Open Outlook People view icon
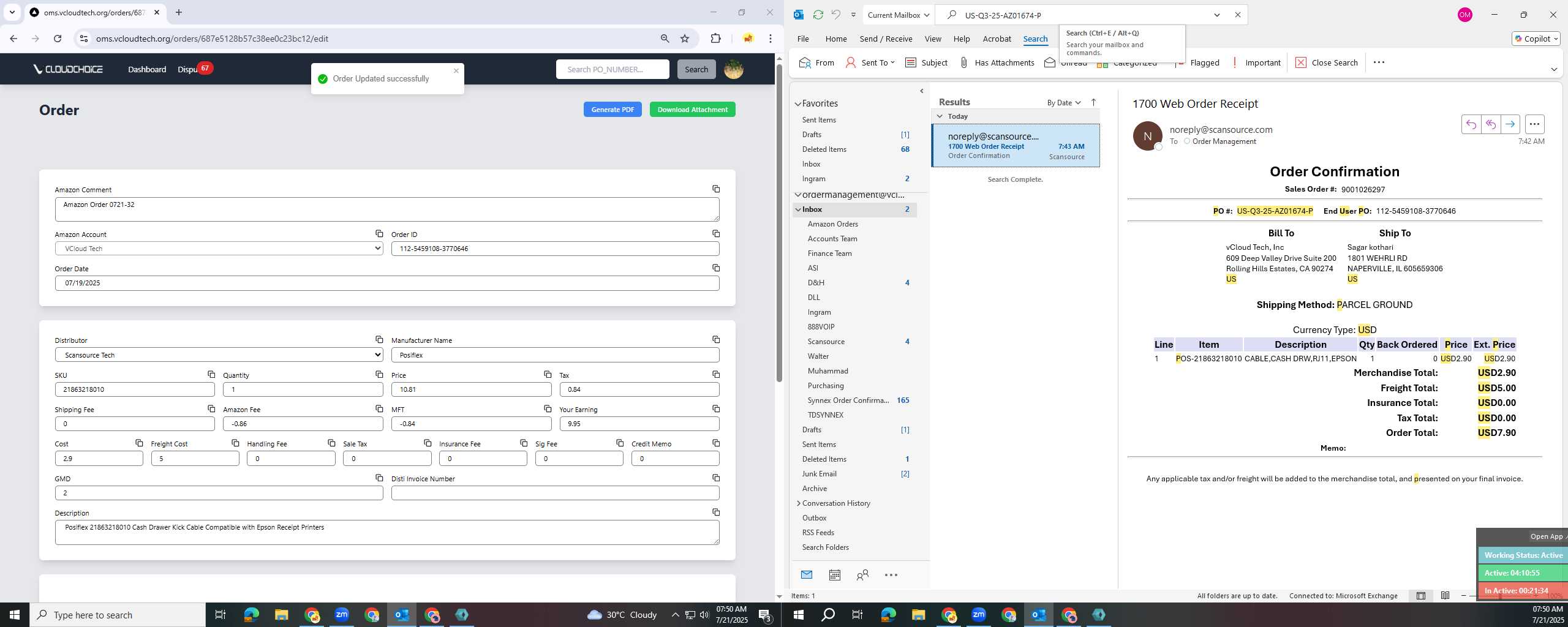The width and height of the screenshot is (1568, 627). (x=862, y=575)
